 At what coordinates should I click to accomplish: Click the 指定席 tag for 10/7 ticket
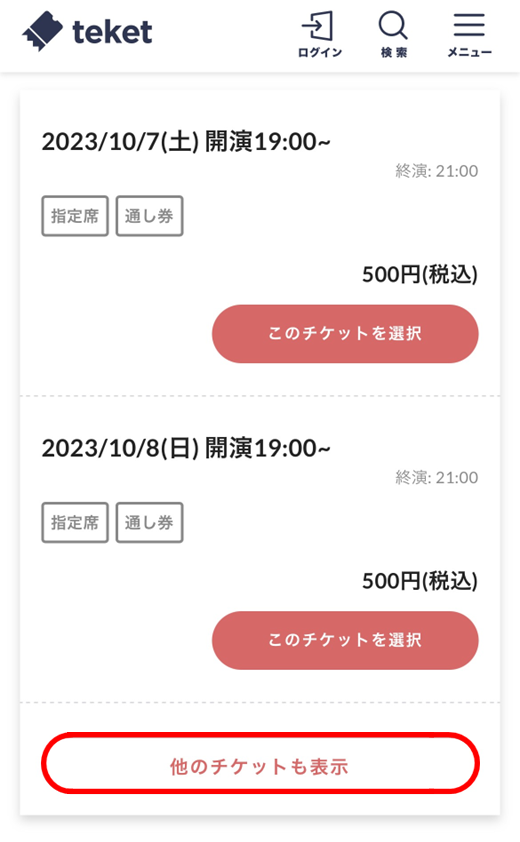coord(75,216)
